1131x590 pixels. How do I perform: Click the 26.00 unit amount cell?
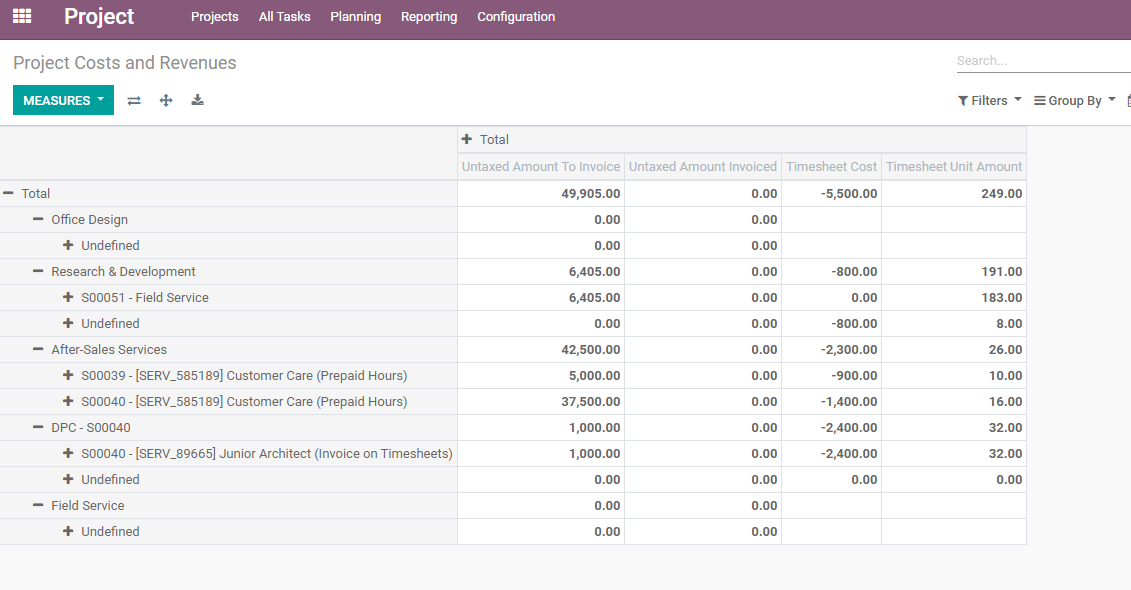point(954,349)
